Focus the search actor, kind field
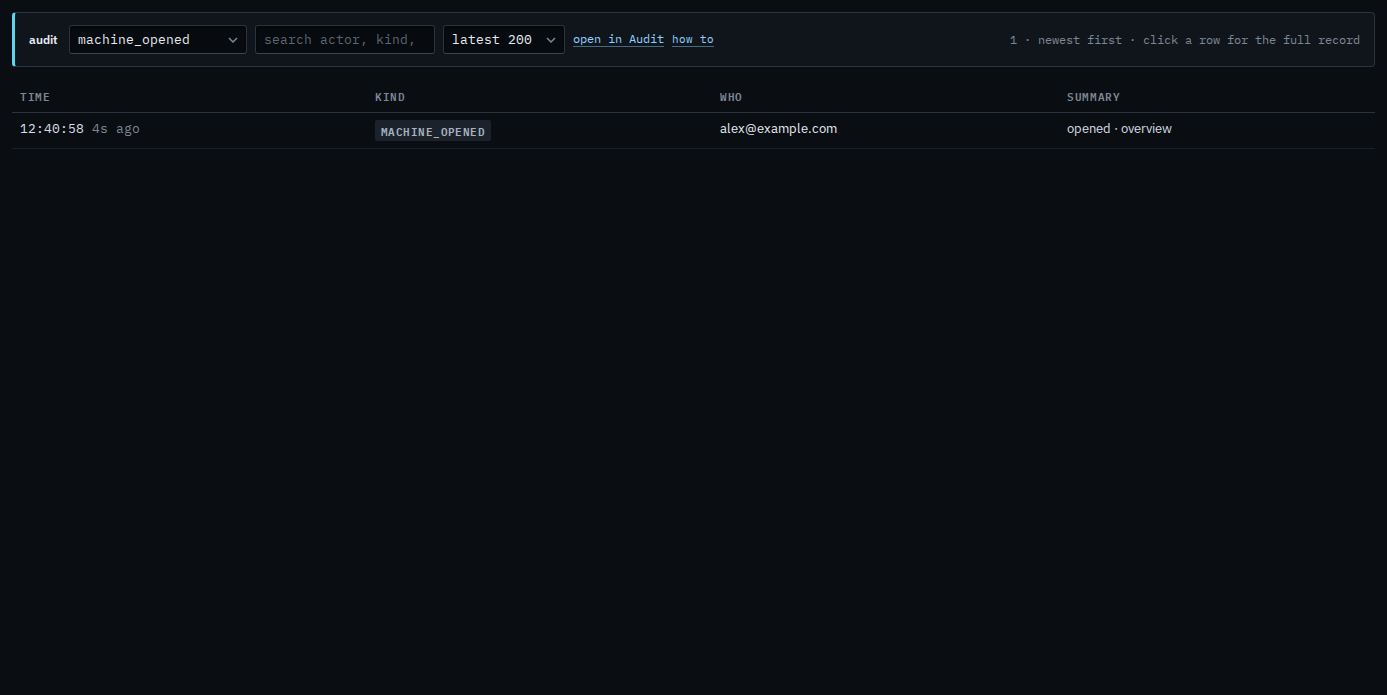 coord(345,40)
